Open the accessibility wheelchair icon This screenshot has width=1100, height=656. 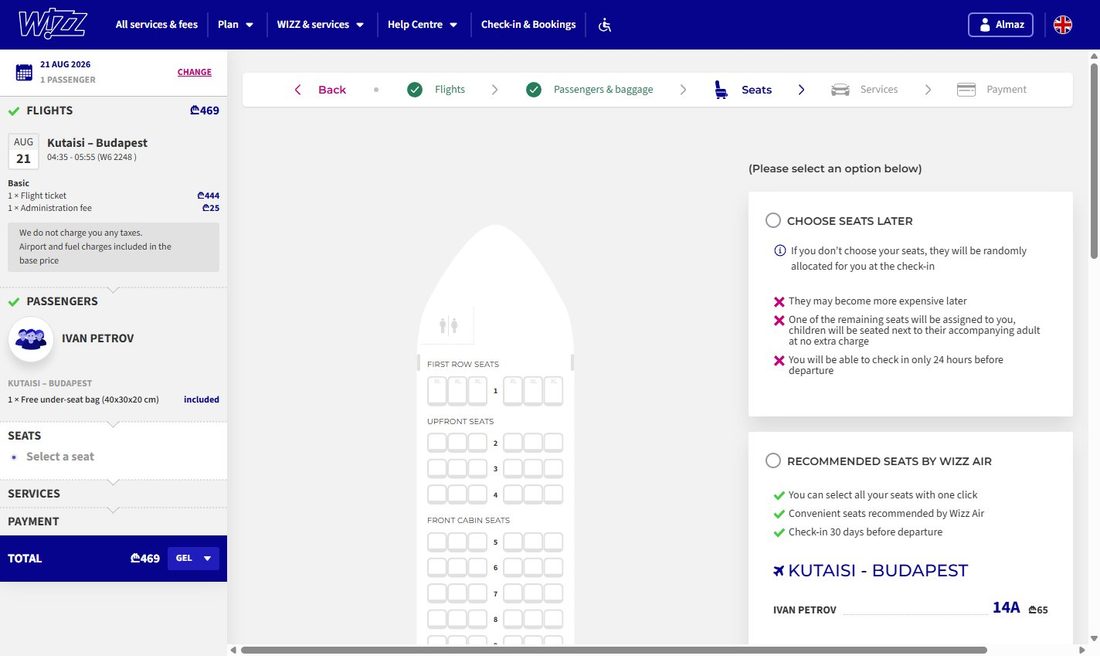[x=605, y=25]
